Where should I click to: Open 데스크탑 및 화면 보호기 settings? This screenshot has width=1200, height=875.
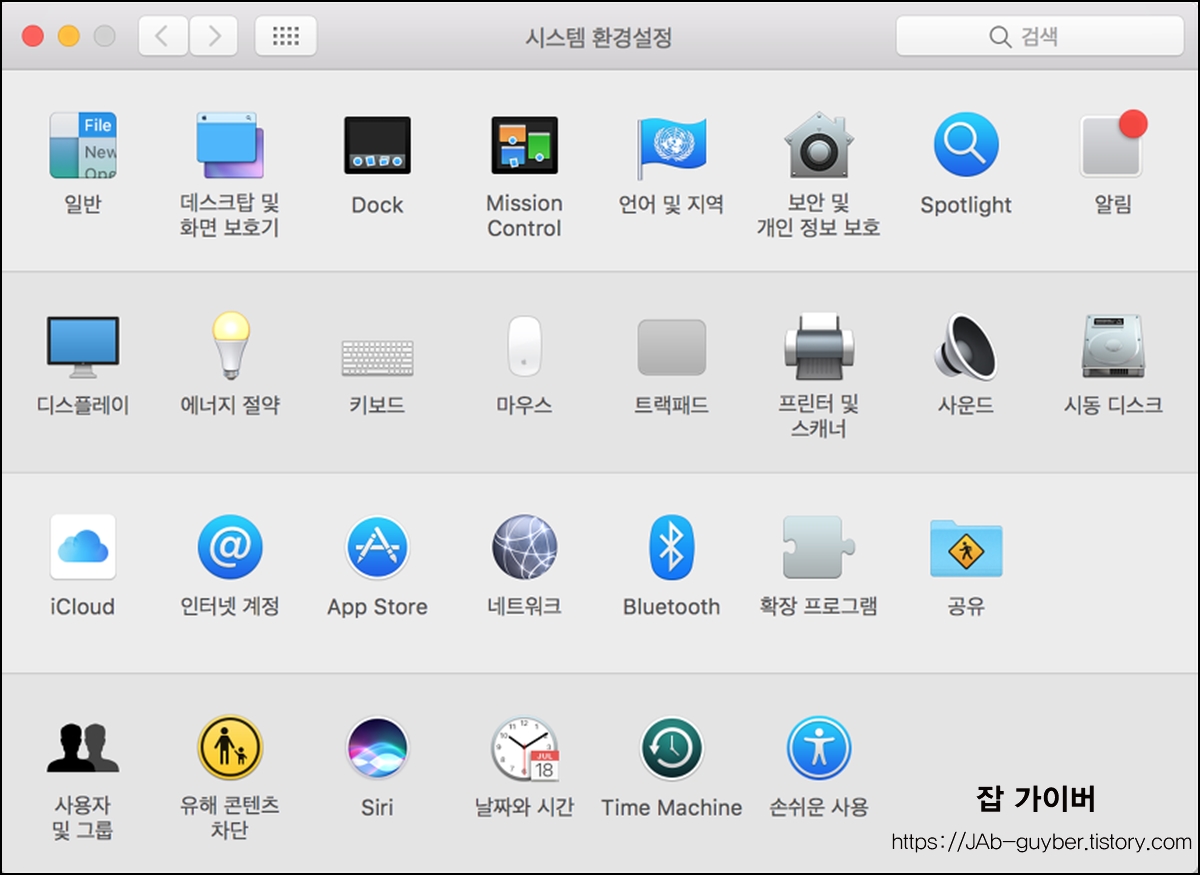[230, 146]
